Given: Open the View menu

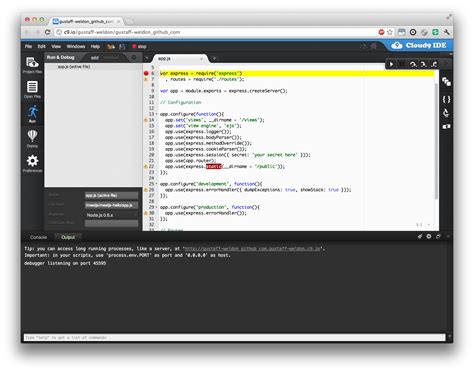Looking at the screenshot, I should point(56,46).
